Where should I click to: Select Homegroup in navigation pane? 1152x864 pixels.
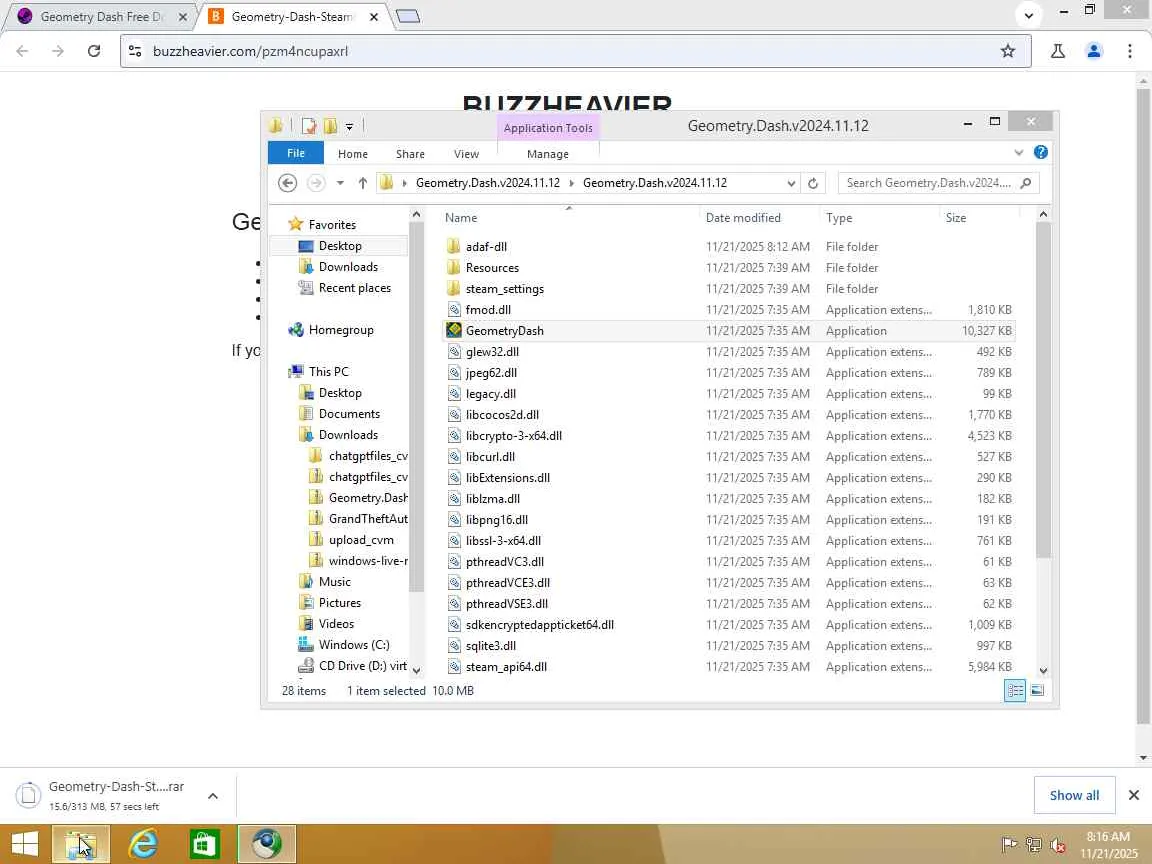coord(341,330)
